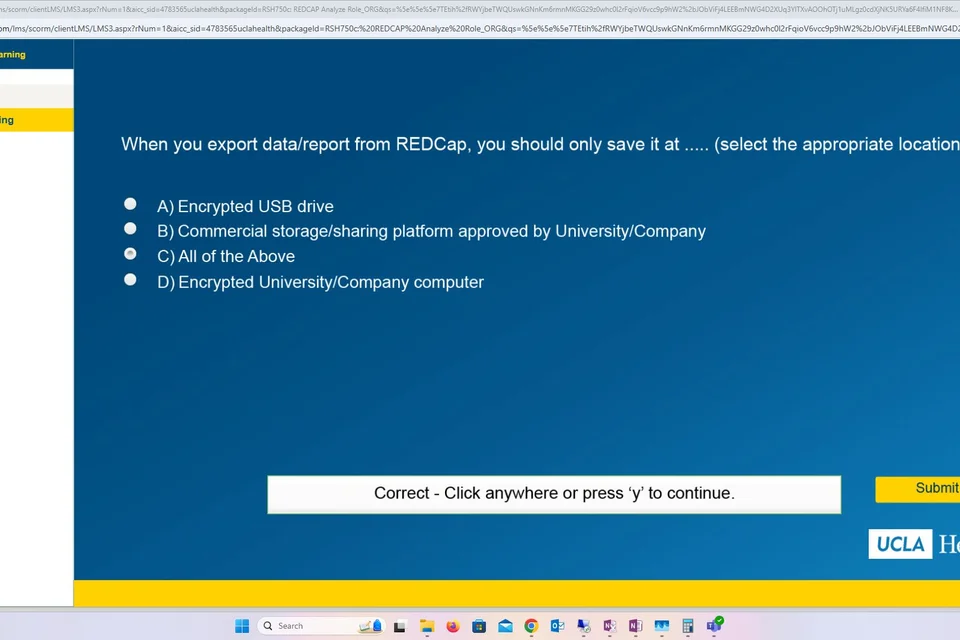Open Task View from the taskbar
The height and width of the screenshot is (640, 960).
tap(400, 626)
